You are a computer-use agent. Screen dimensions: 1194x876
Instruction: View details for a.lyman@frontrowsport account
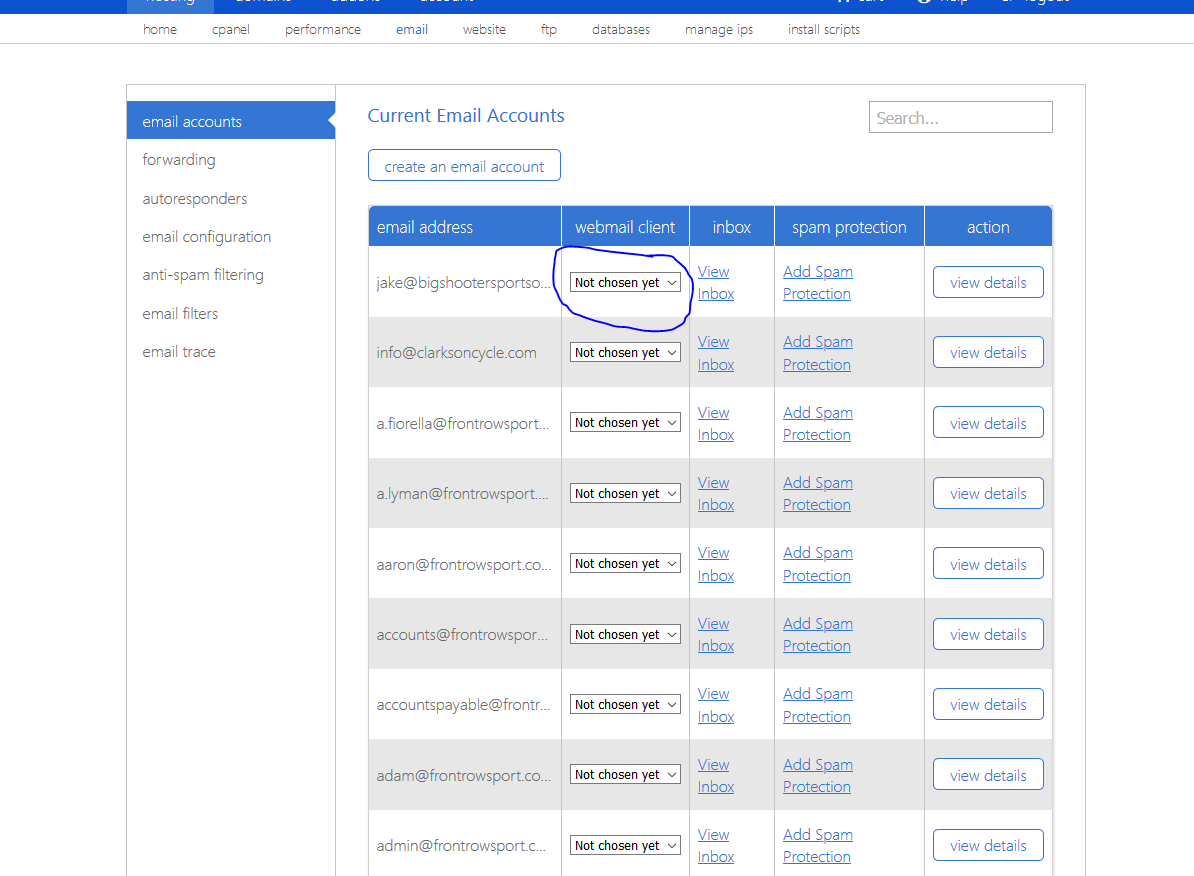(x=987, y=494)
